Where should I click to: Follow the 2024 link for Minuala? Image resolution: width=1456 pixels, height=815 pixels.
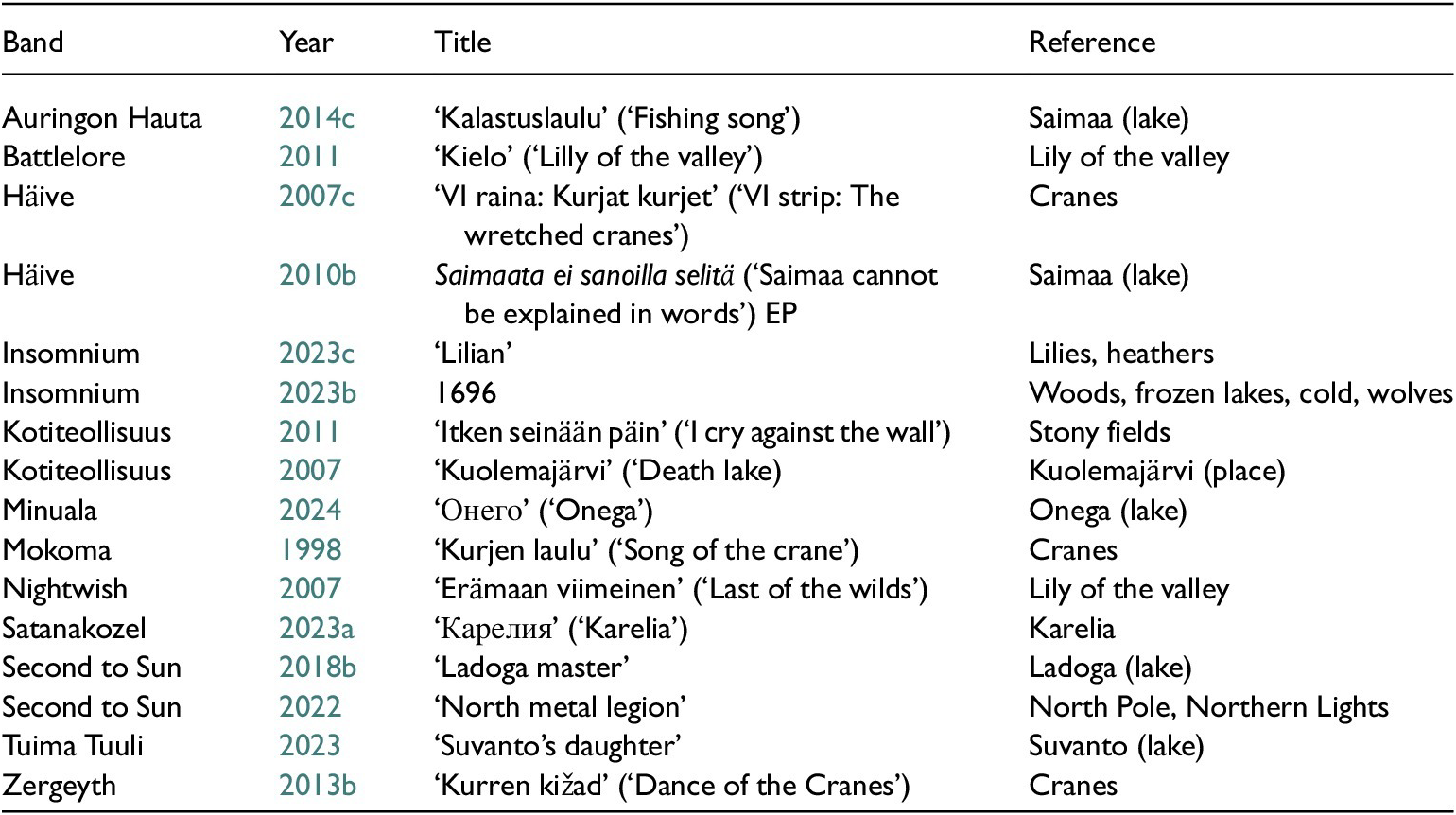coord(310,511)
